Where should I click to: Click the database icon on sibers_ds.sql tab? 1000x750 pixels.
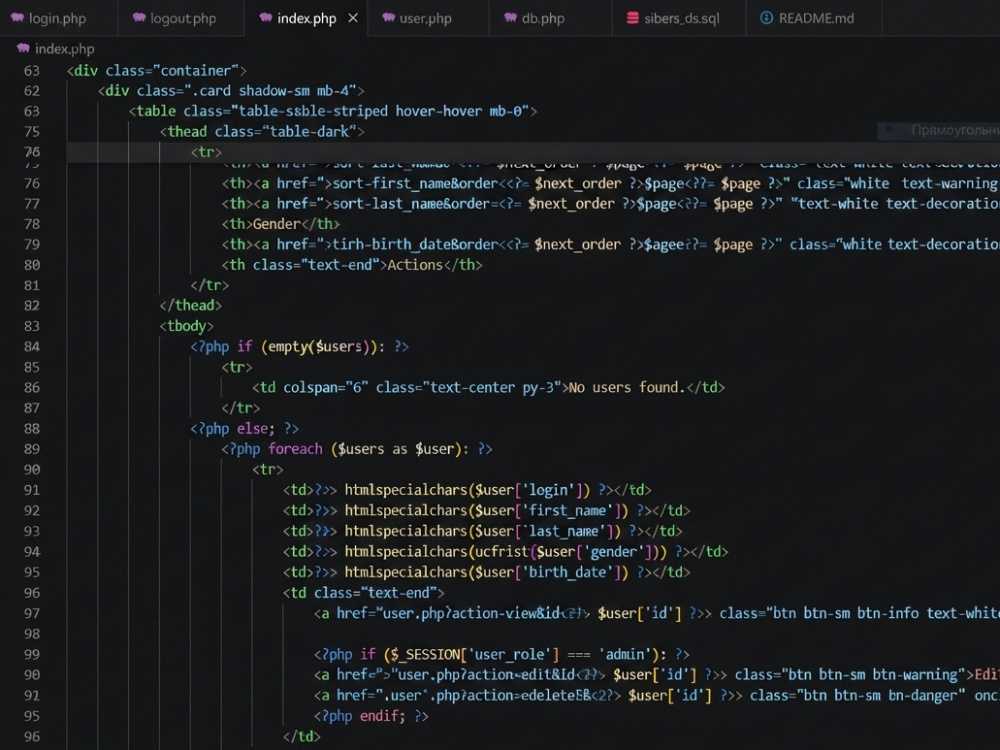(633, 18)
